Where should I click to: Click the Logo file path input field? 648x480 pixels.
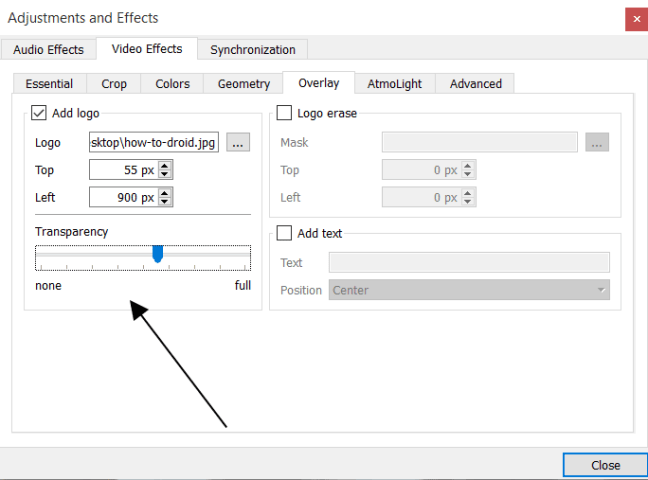click(154, 143)
